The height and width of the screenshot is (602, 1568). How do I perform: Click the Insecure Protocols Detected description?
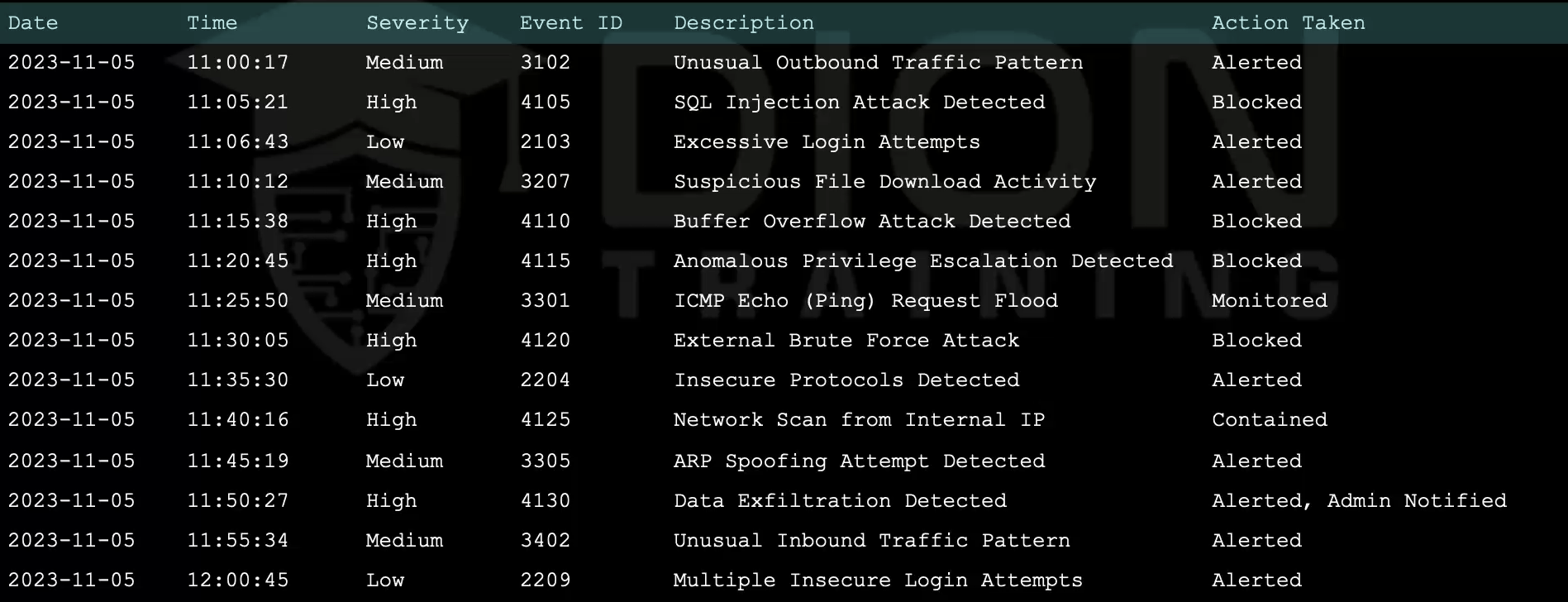[846, 380]
